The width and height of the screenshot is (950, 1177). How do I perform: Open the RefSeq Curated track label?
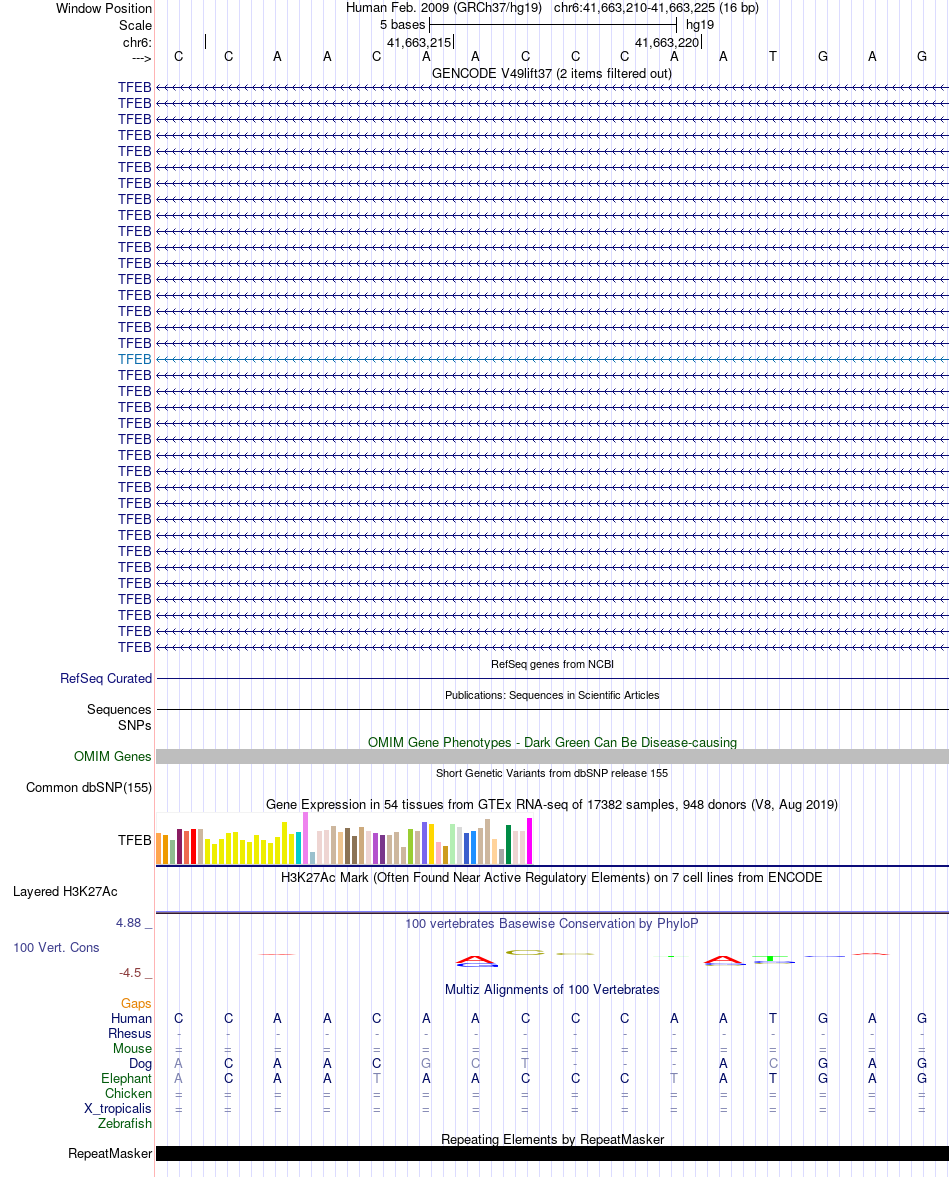point(106,678)
